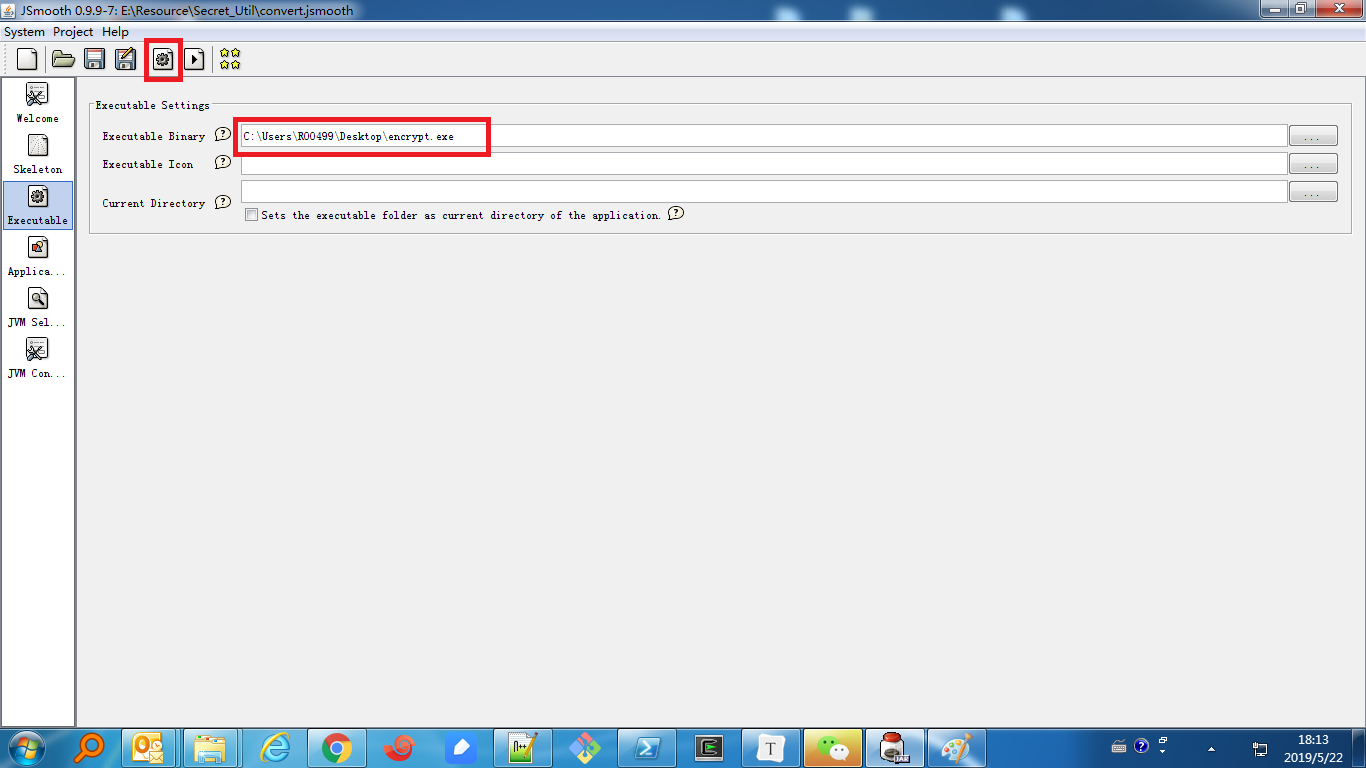
Task: Open the Welcome panel in the sidebar
Action: pos(37,103)
